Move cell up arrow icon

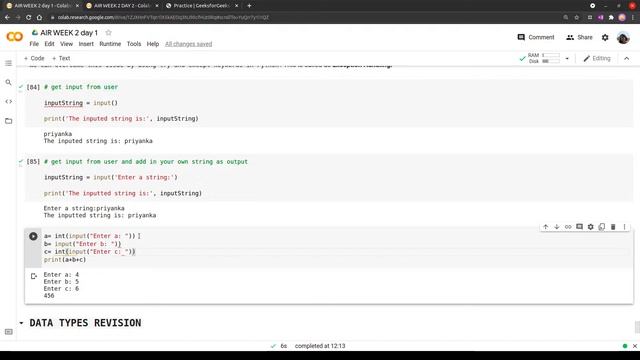coord(546,227)
